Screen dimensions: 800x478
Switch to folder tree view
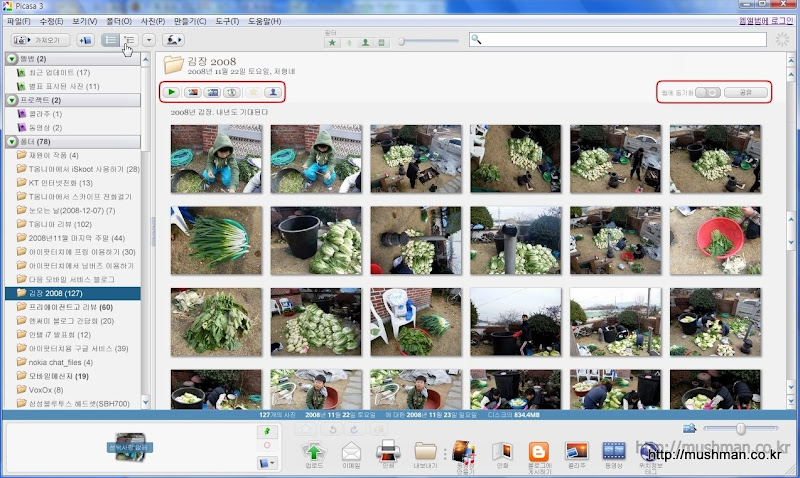click(129, 40)
